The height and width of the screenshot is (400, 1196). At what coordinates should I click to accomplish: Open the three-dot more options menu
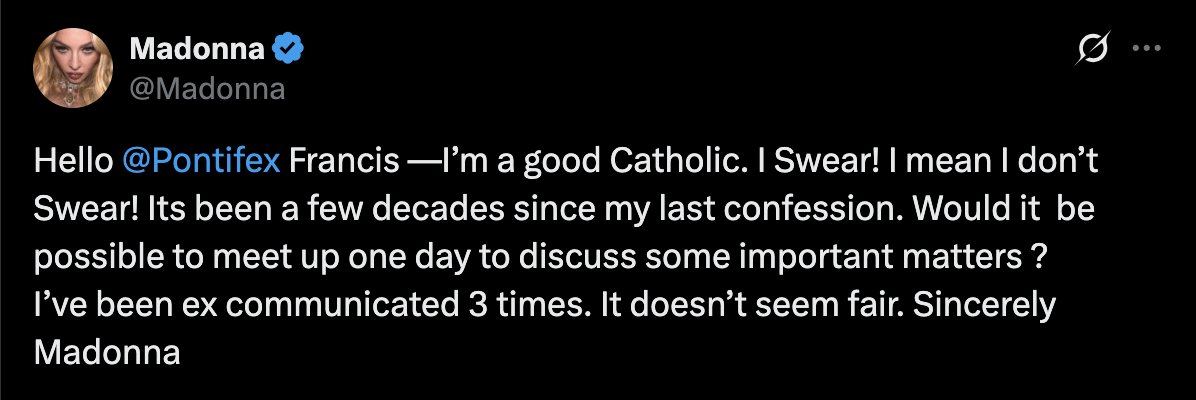coord(1146,48)
